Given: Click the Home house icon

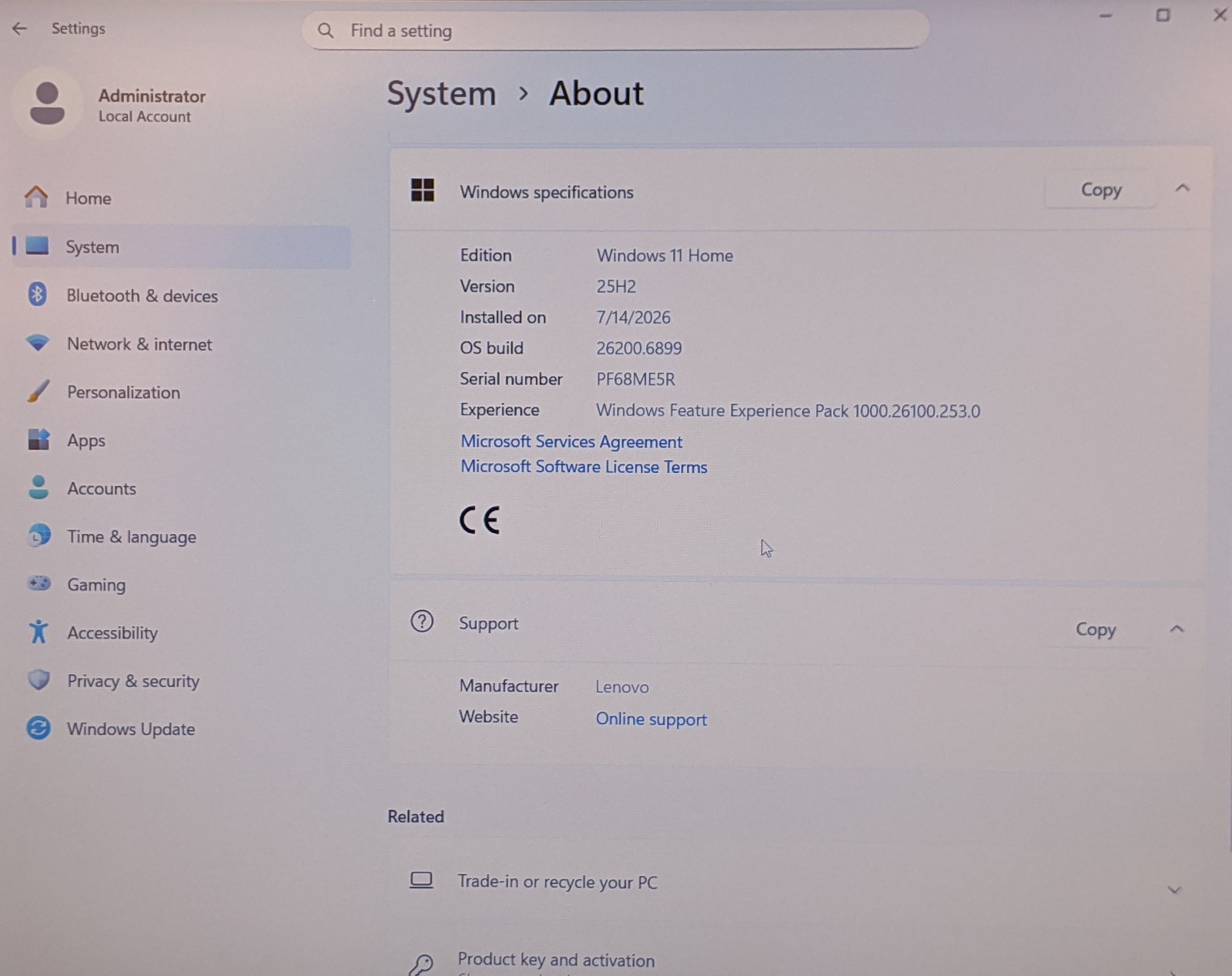Looking at the screenshot, I should point(36,197).
